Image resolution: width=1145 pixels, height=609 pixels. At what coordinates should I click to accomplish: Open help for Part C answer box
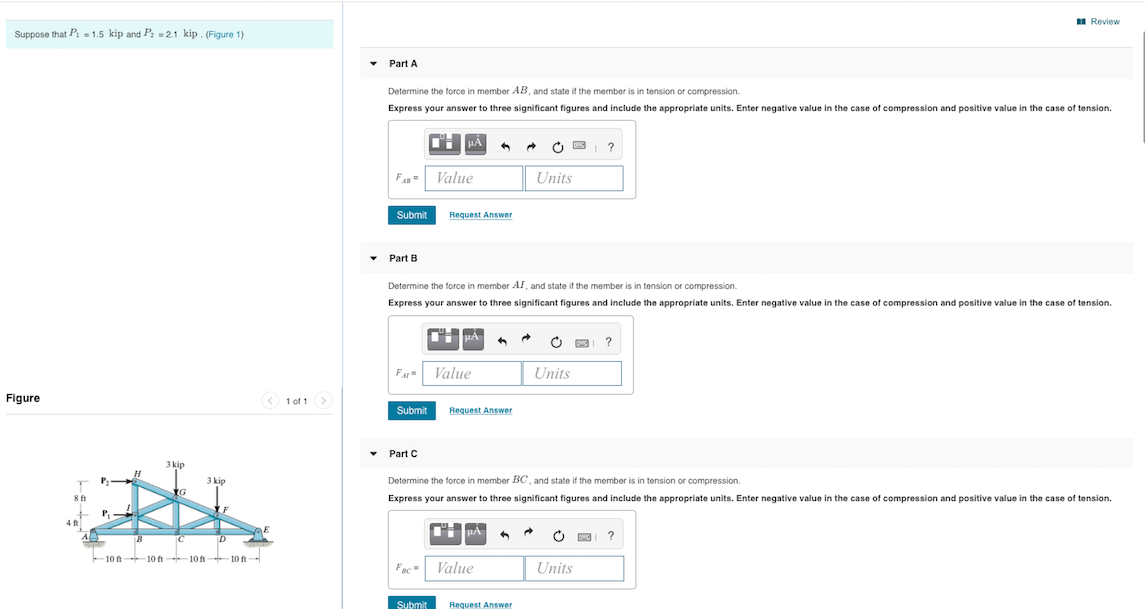click(x=610, y=536)
